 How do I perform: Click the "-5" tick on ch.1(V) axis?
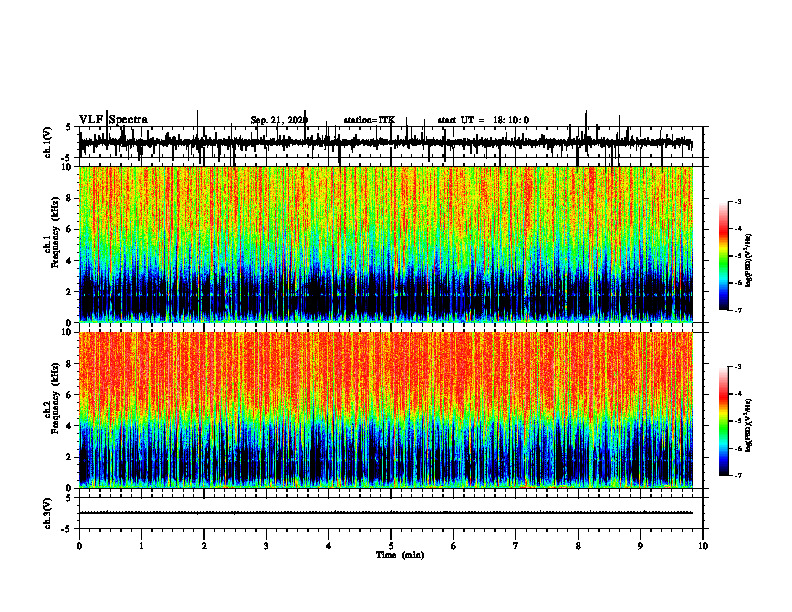68,157
